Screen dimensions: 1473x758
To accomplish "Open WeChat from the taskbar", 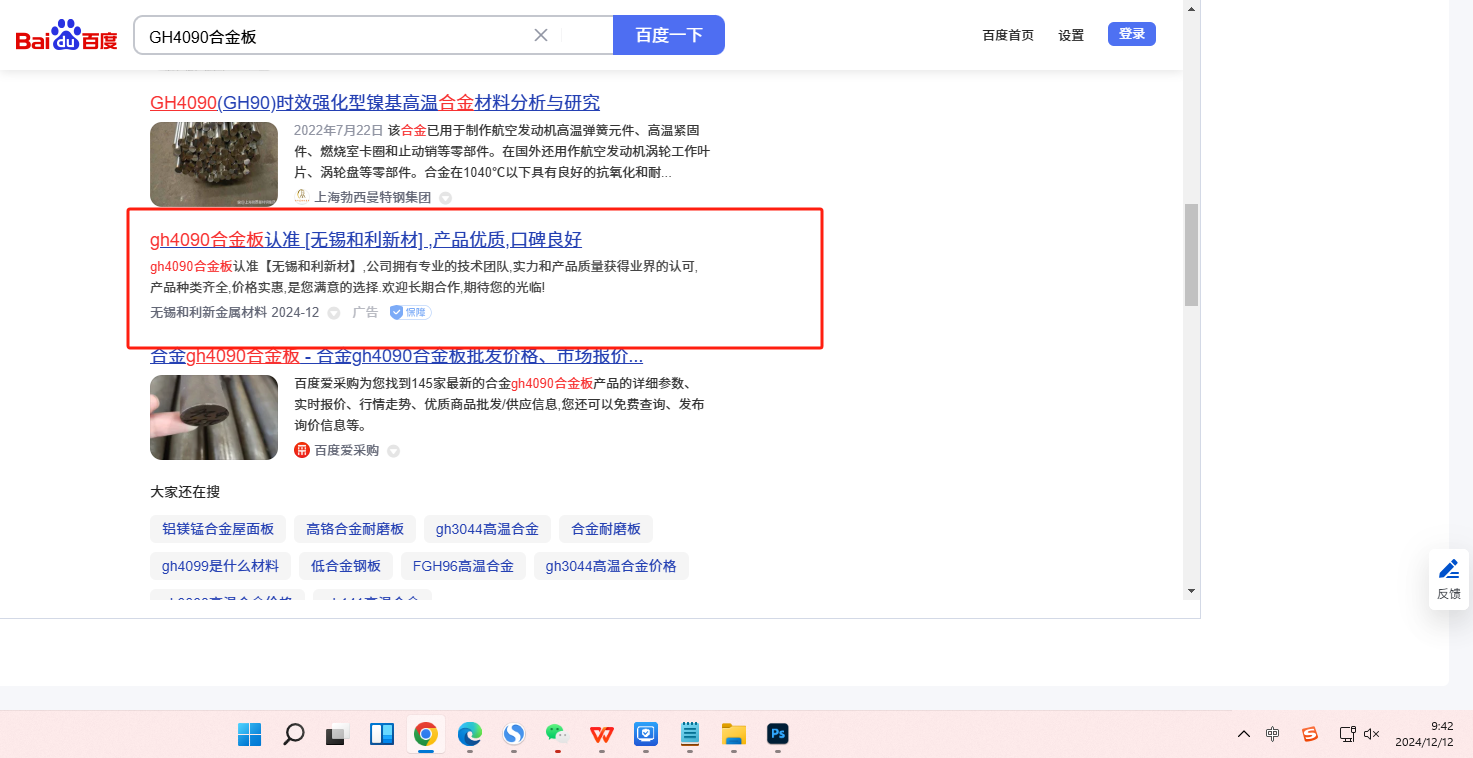I will 557,735.
